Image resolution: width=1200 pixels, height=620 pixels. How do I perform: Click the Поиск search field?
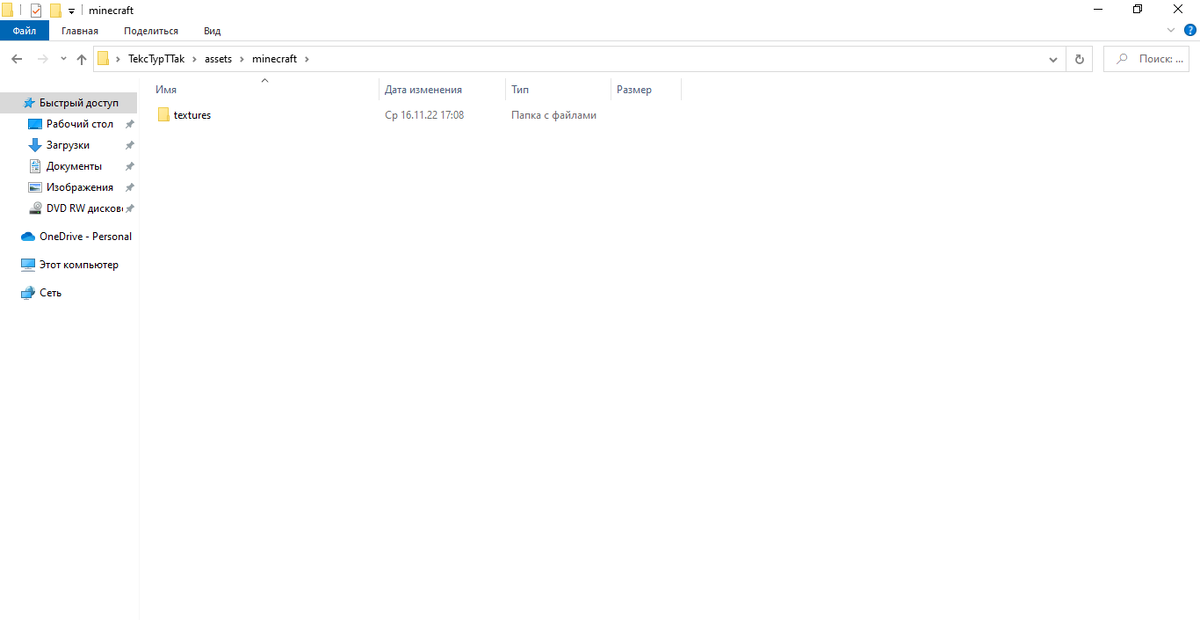coord(1147,59)
